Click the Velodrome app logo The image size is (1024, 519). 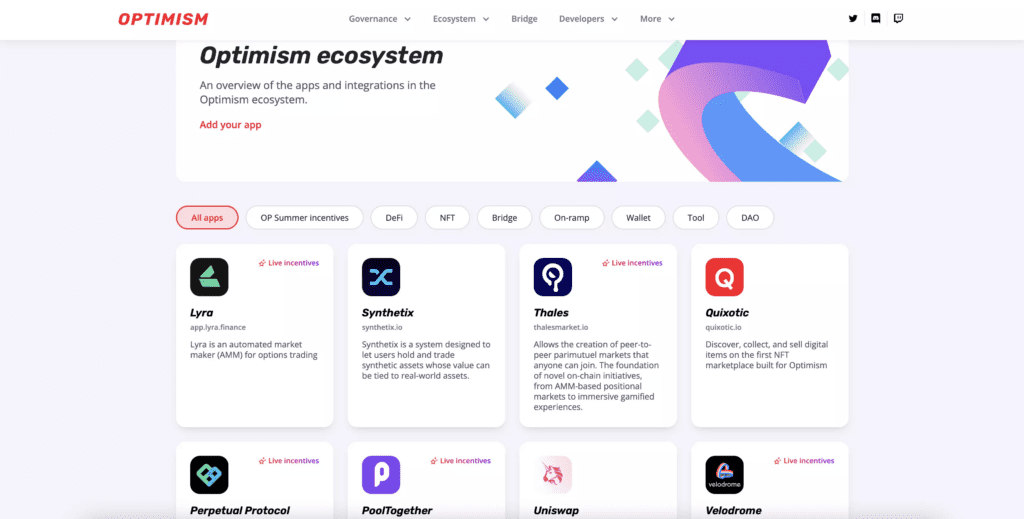pyautogui.click(x=724, y=475)
